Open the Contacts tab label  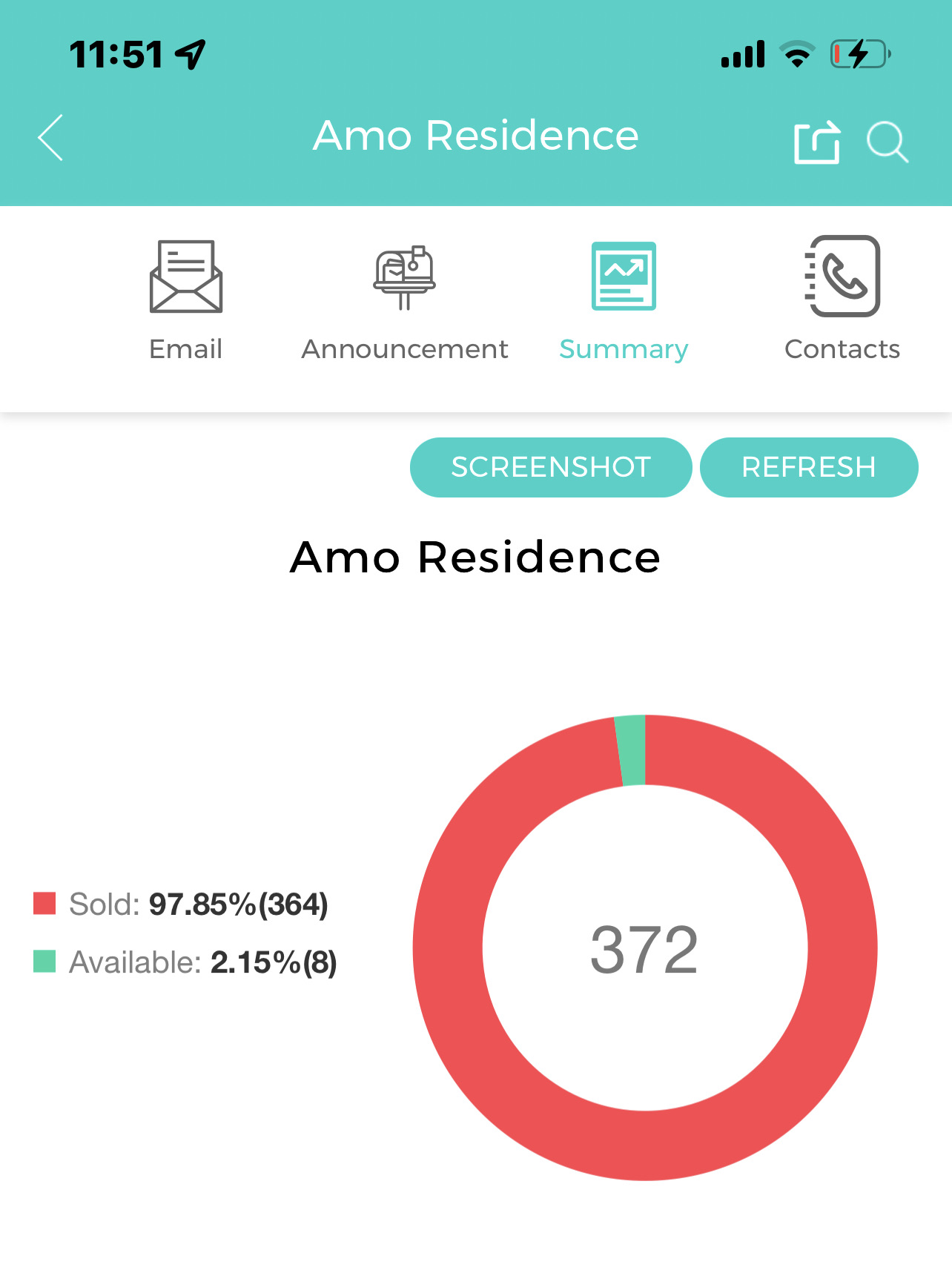click(x=842, y=349)
